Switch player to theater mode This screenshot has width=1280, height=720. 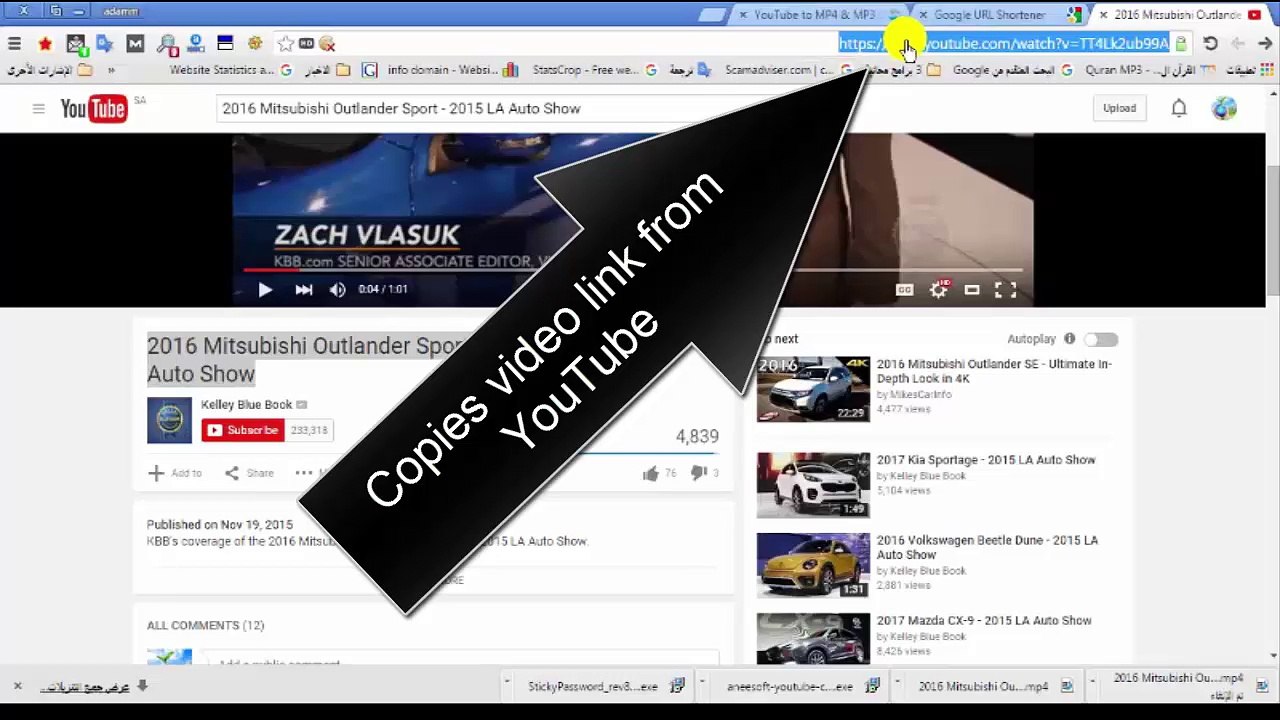(972, 289)
